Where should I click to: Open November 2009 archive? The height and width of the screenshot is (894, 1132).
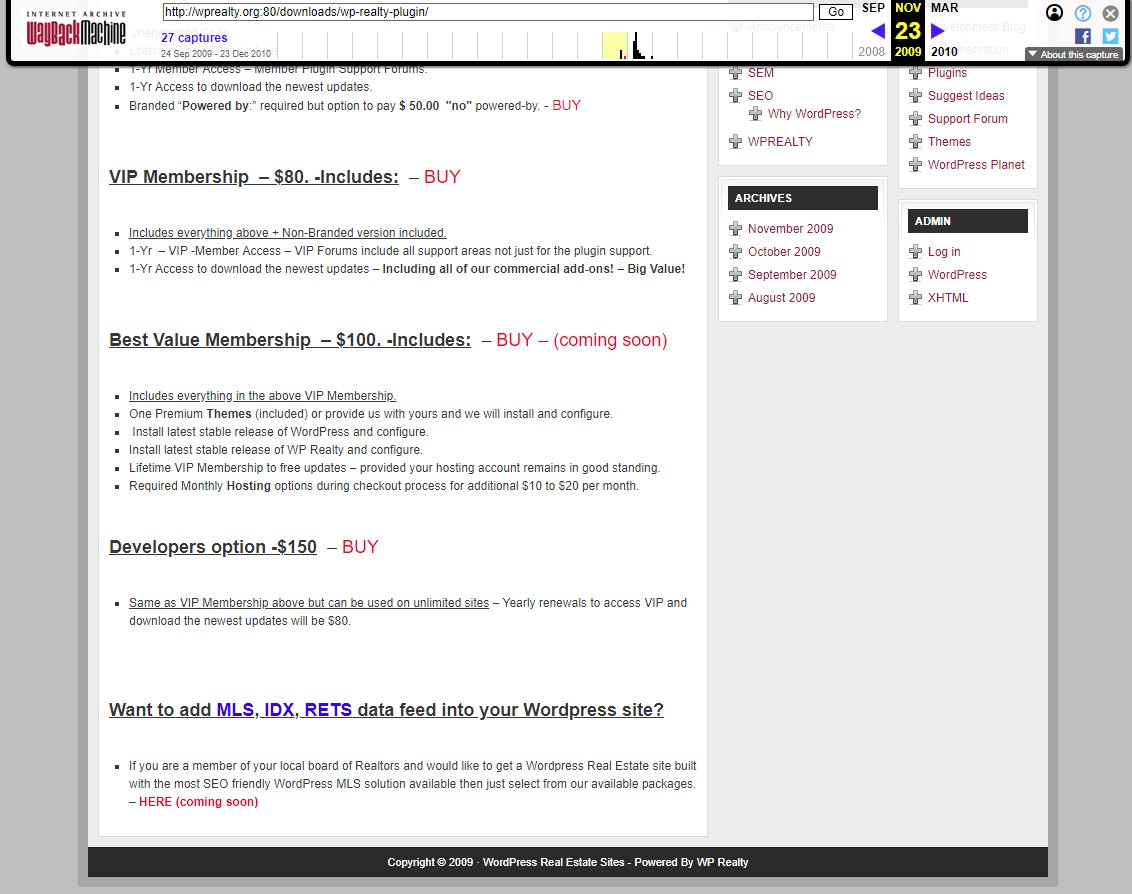(x=791, y=229)
